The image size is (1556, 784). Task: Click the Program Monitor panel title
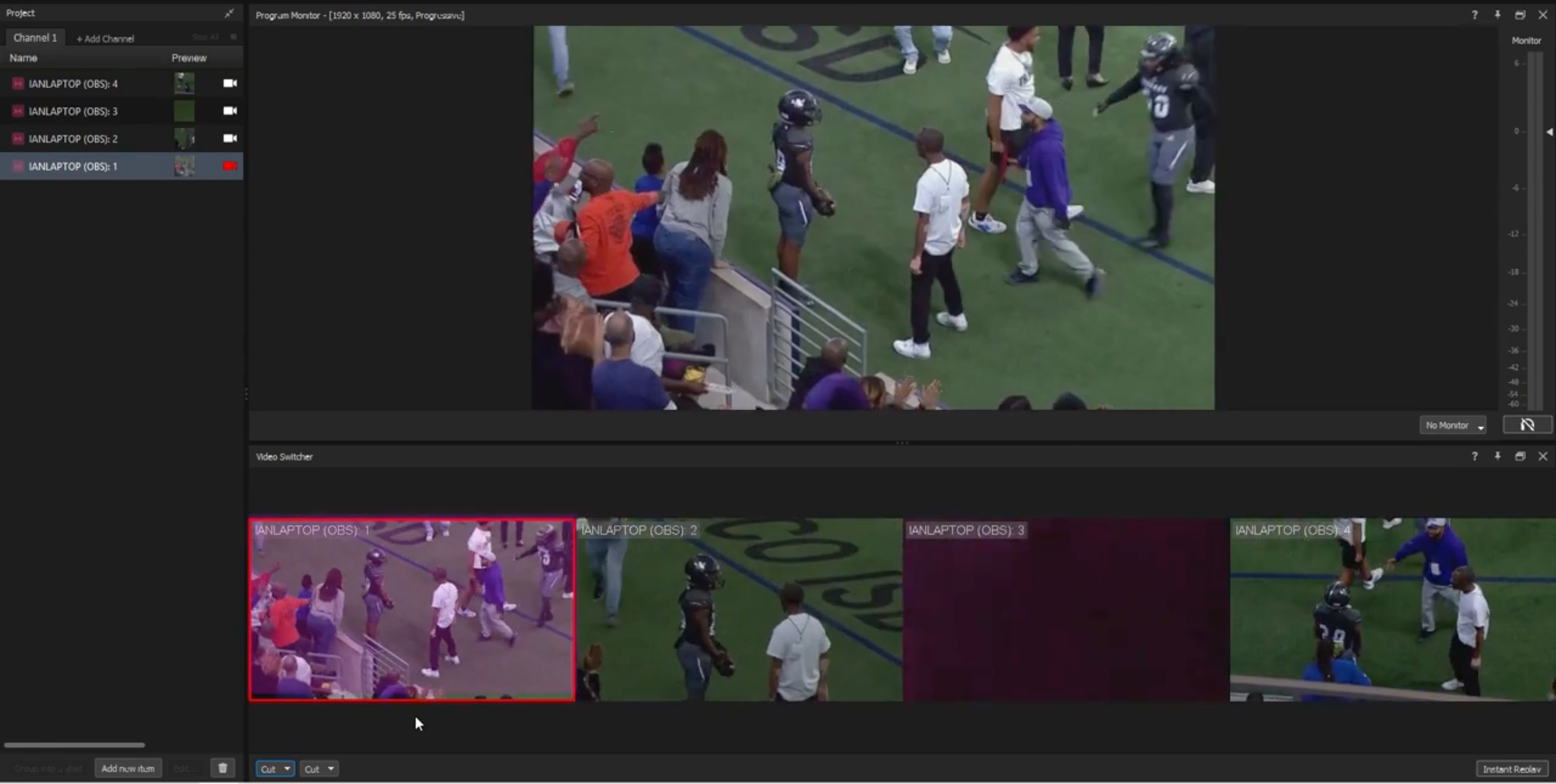click(360, 16)
